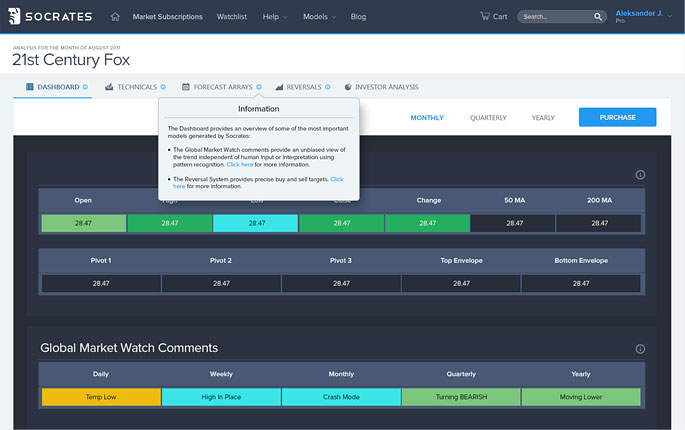Screen dimensions: 685x430
Task: Switch to the Technicals tab
Action: coord(137,87)
